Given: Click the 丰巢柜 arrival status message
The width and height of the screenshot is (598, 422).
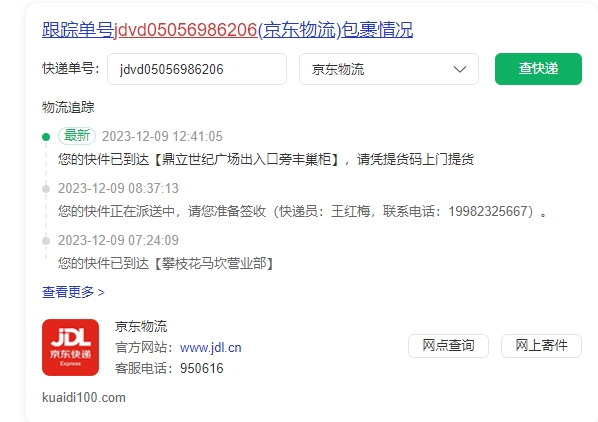Looking at the screenshot, I should (266, 159).
